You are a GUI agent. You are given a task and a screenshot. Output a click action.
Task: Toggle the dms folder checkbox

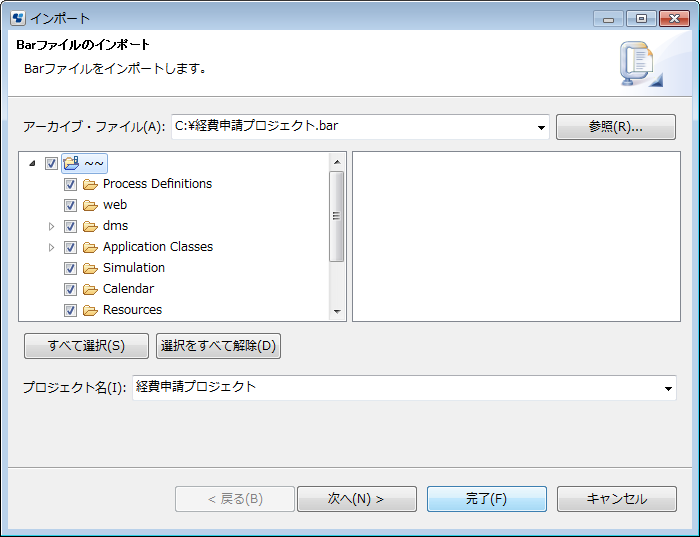70,226
